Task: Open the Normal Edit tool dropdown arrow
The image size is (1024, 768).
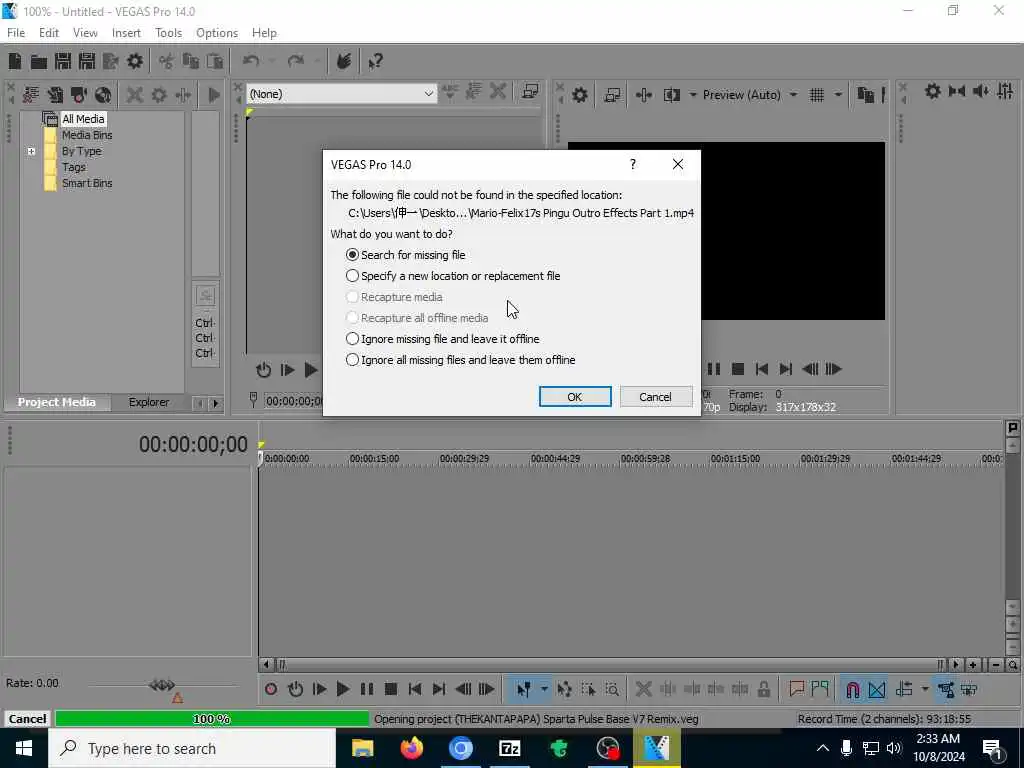Action: [x=544, y=689]
